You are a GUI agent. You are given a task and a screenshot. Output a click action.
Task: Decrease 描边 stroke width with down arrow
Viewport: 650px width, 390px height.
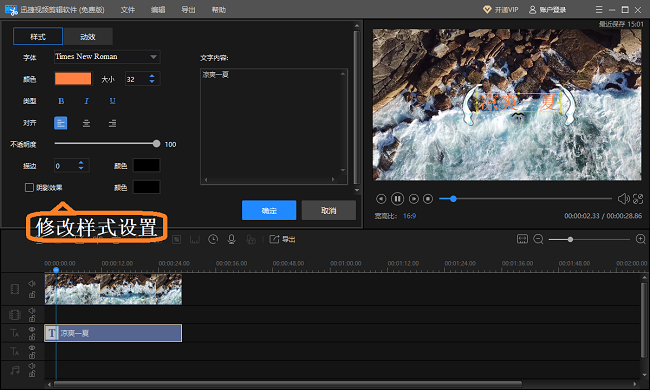pos(81,168)
